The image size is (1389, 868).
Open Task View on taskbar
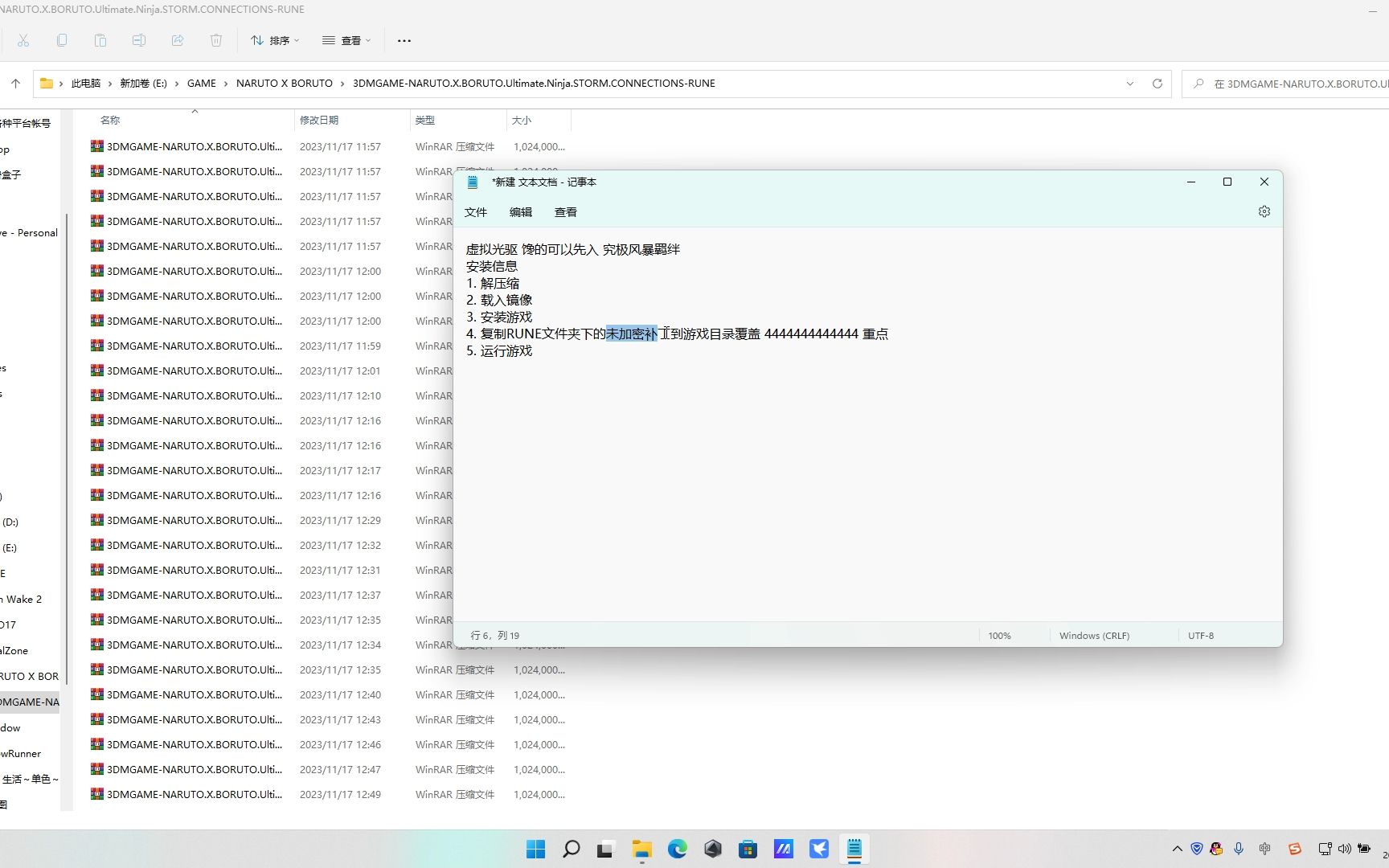click(605, 850)
